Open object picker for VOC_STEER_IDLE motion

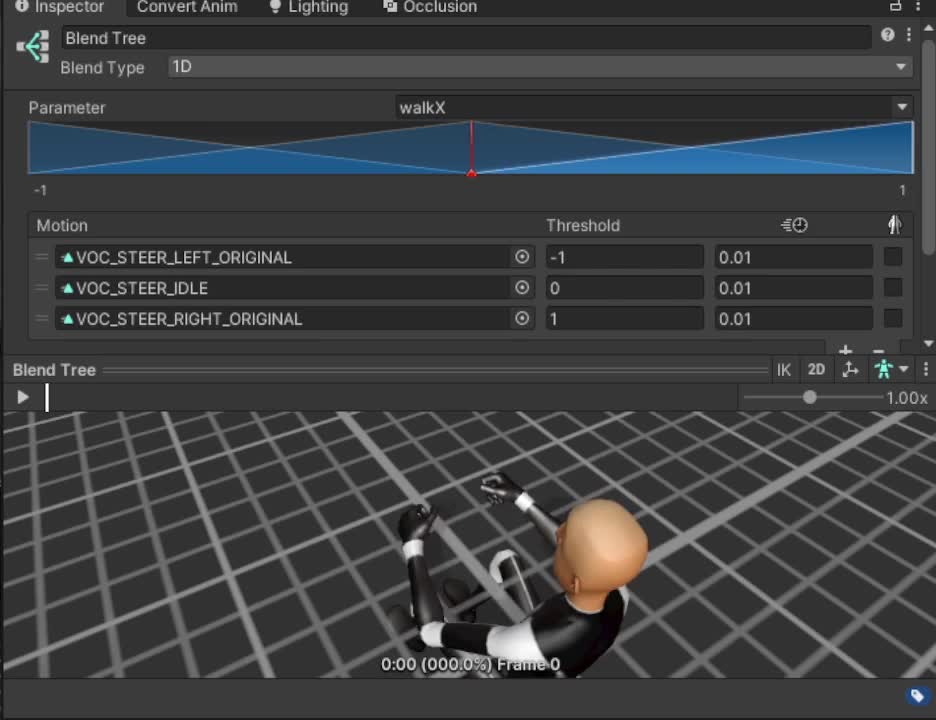click(x=522, y=288)
